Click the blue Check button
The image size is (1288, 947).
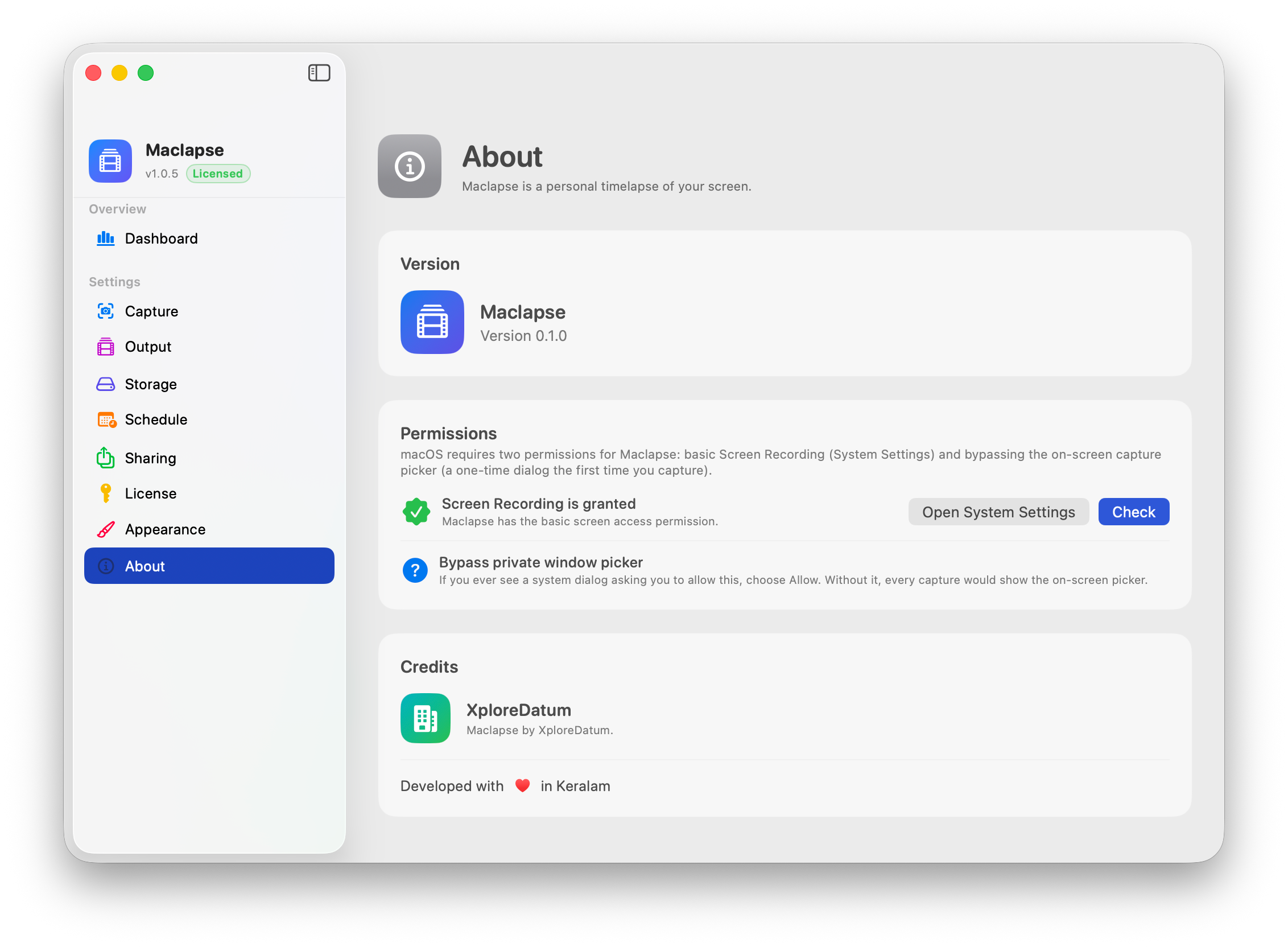[1133, 511]
